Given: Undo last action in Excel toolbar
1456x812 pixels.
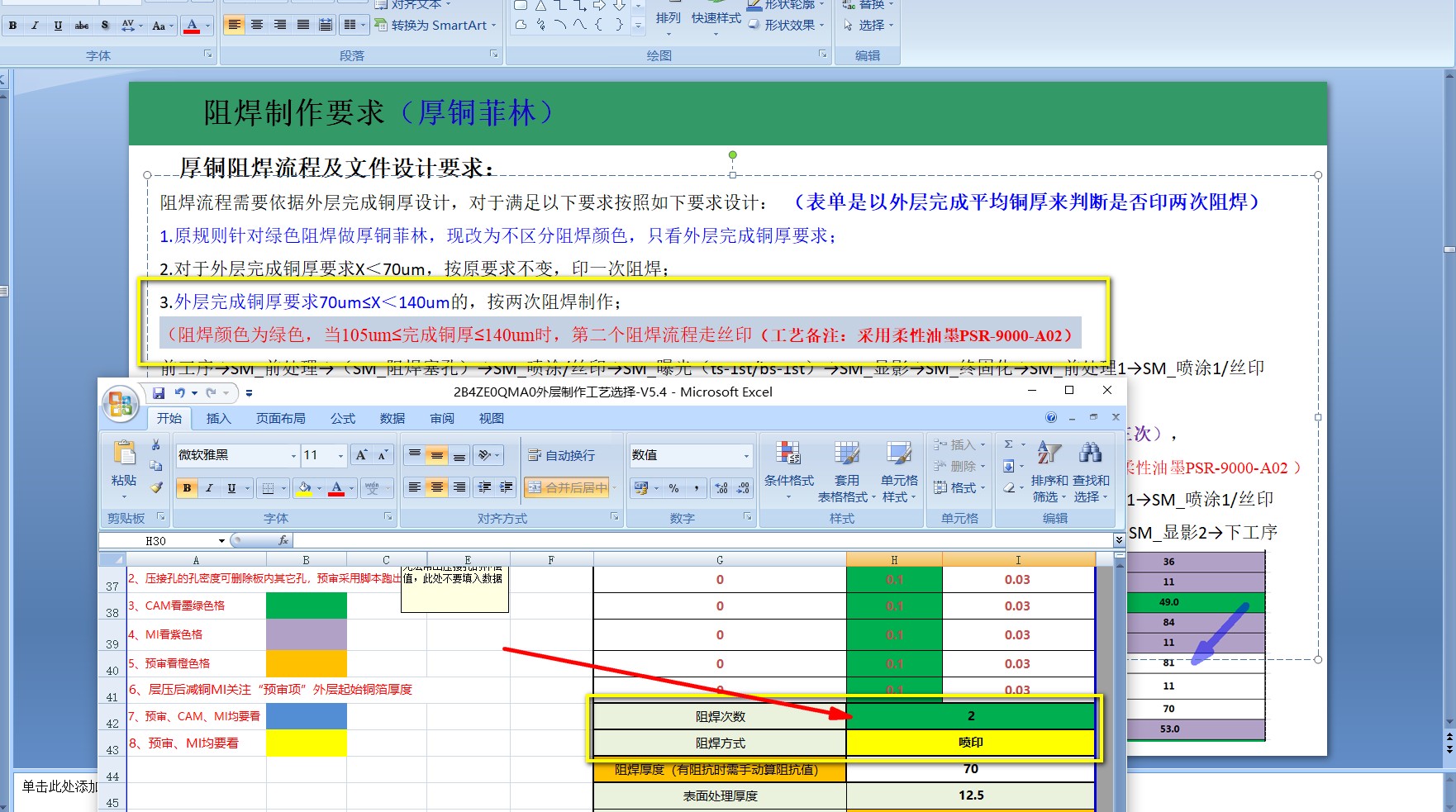Looking at the screenshot, I should pyautogui.click(x=179, y=393).
